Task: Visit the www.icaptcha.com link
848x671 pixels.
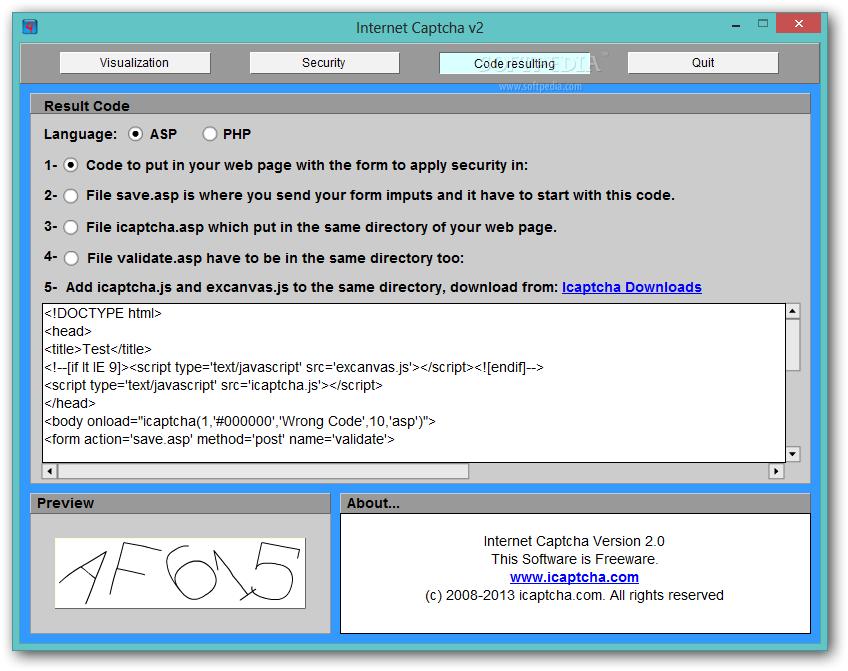Action: [574, 577]
